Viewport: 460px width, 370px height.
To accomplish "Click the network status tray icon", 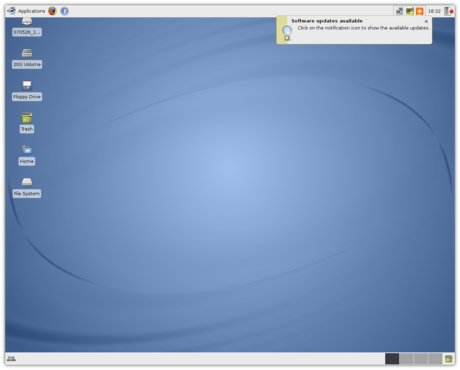I will (399, 11).
